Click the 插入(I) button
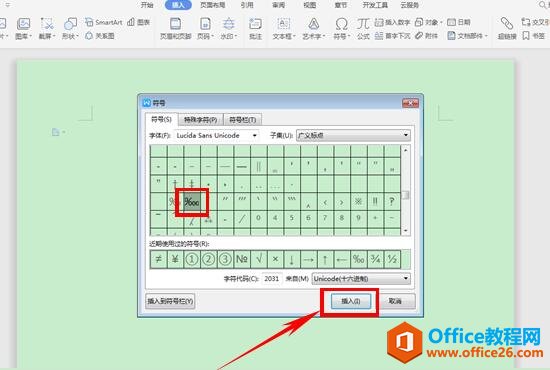The width and height of the screenshot is (550, 370). pos(351,301)
